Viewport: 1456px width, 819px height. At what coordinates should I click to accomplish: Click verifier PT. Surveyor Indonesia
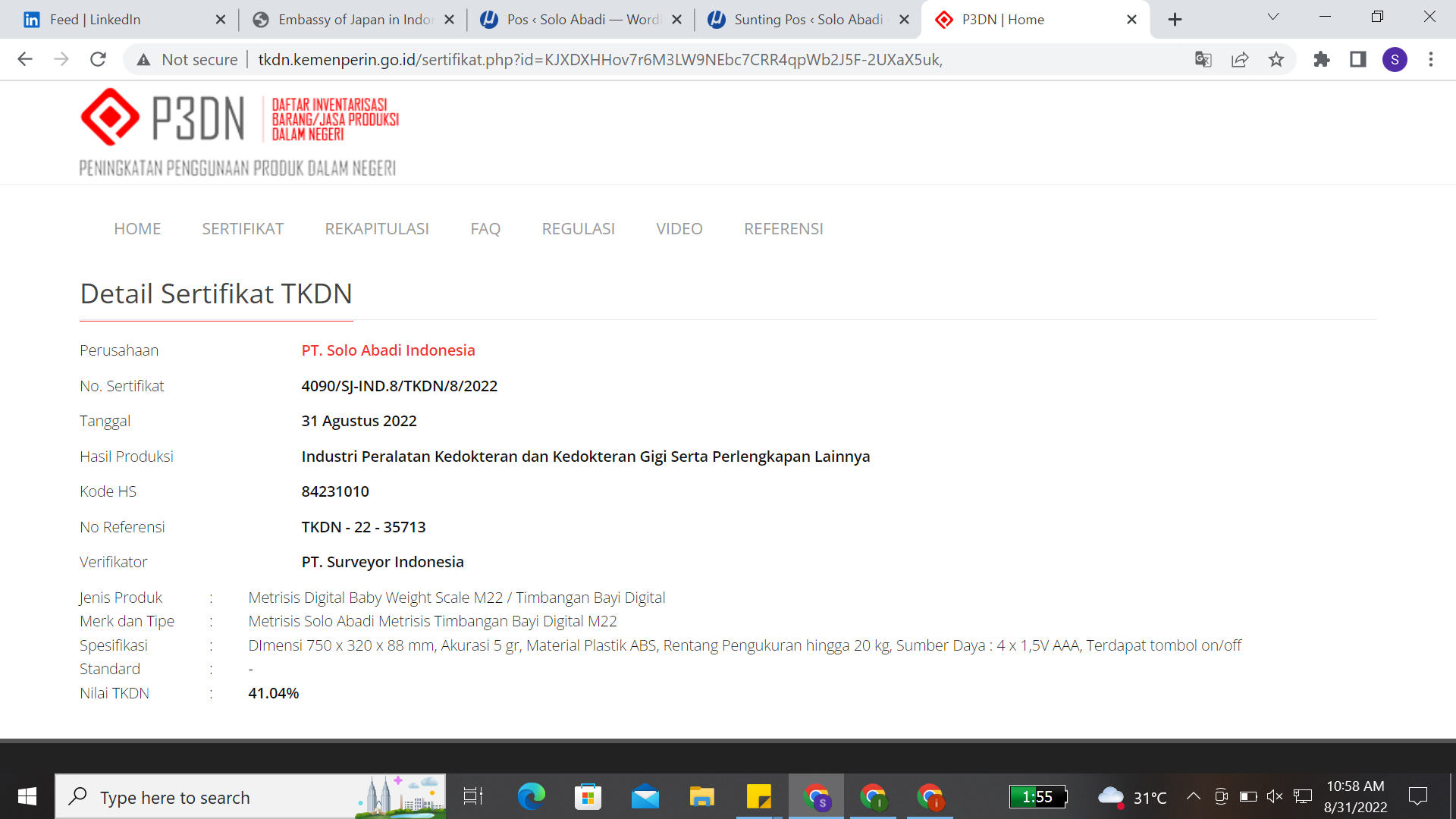coord(383,562)
